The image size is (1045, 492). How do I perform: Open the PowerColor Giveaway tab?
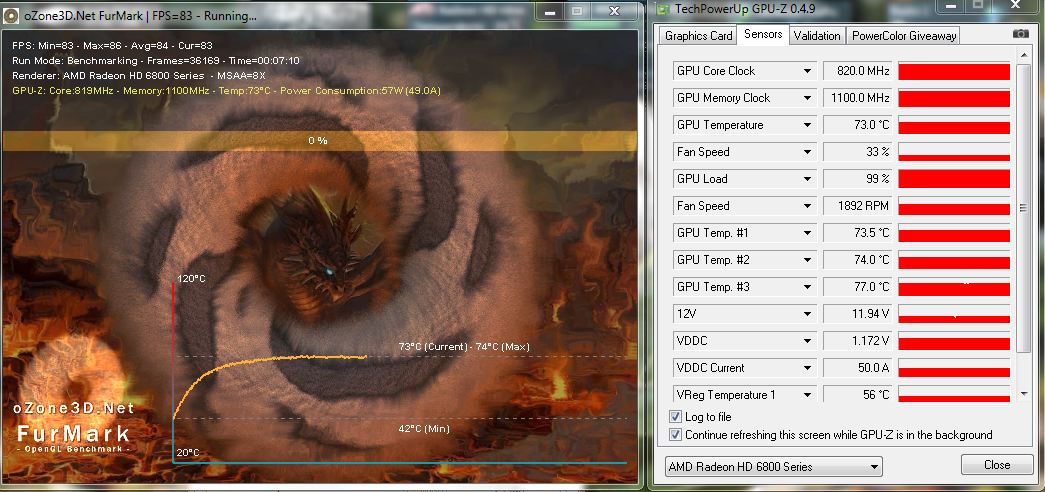[x=904, y=36]
